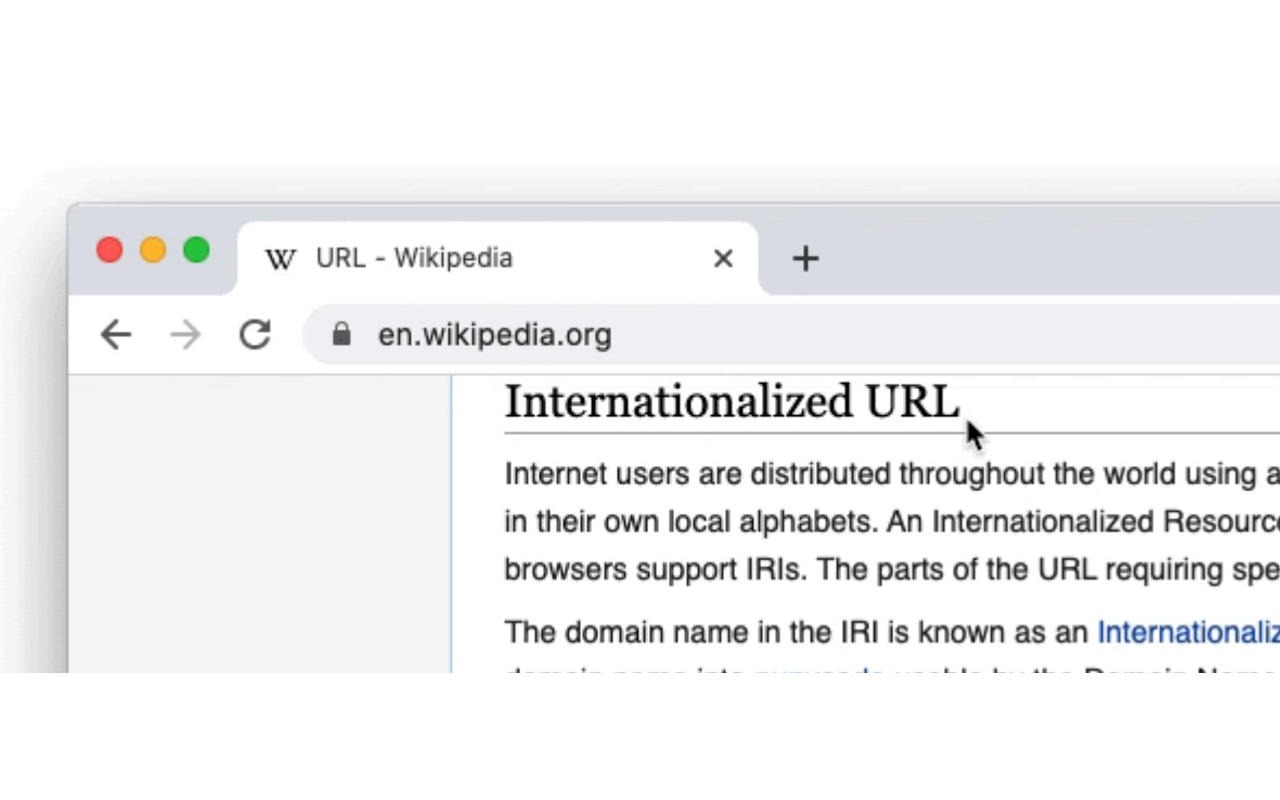Open a new browser tab with the plus icon
The width and height of the screenshot is (1280, 800).
click(805, 259)
